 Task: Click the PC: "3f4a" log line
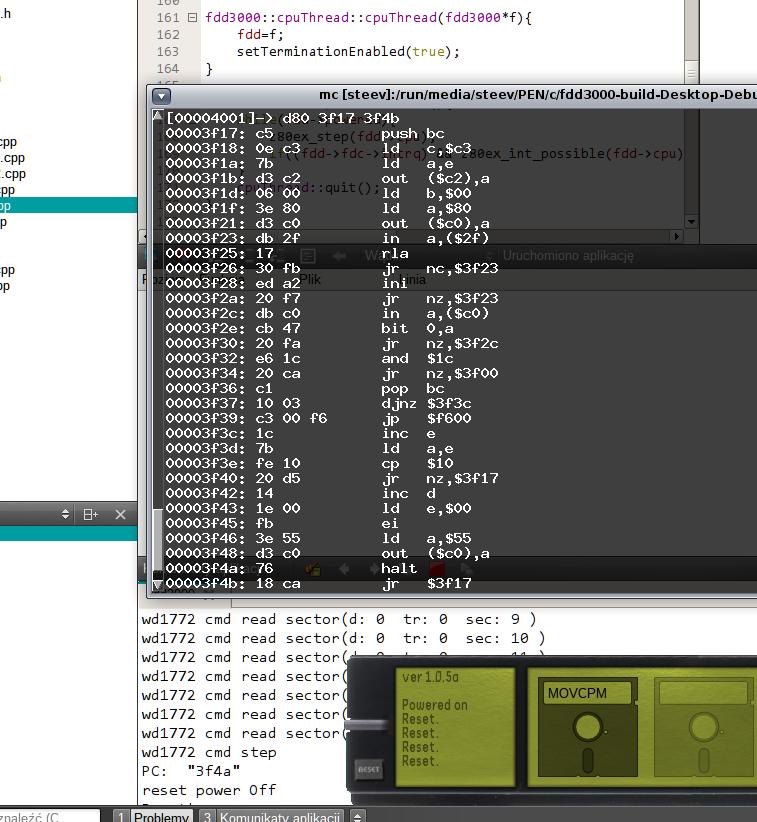[191, 771]
